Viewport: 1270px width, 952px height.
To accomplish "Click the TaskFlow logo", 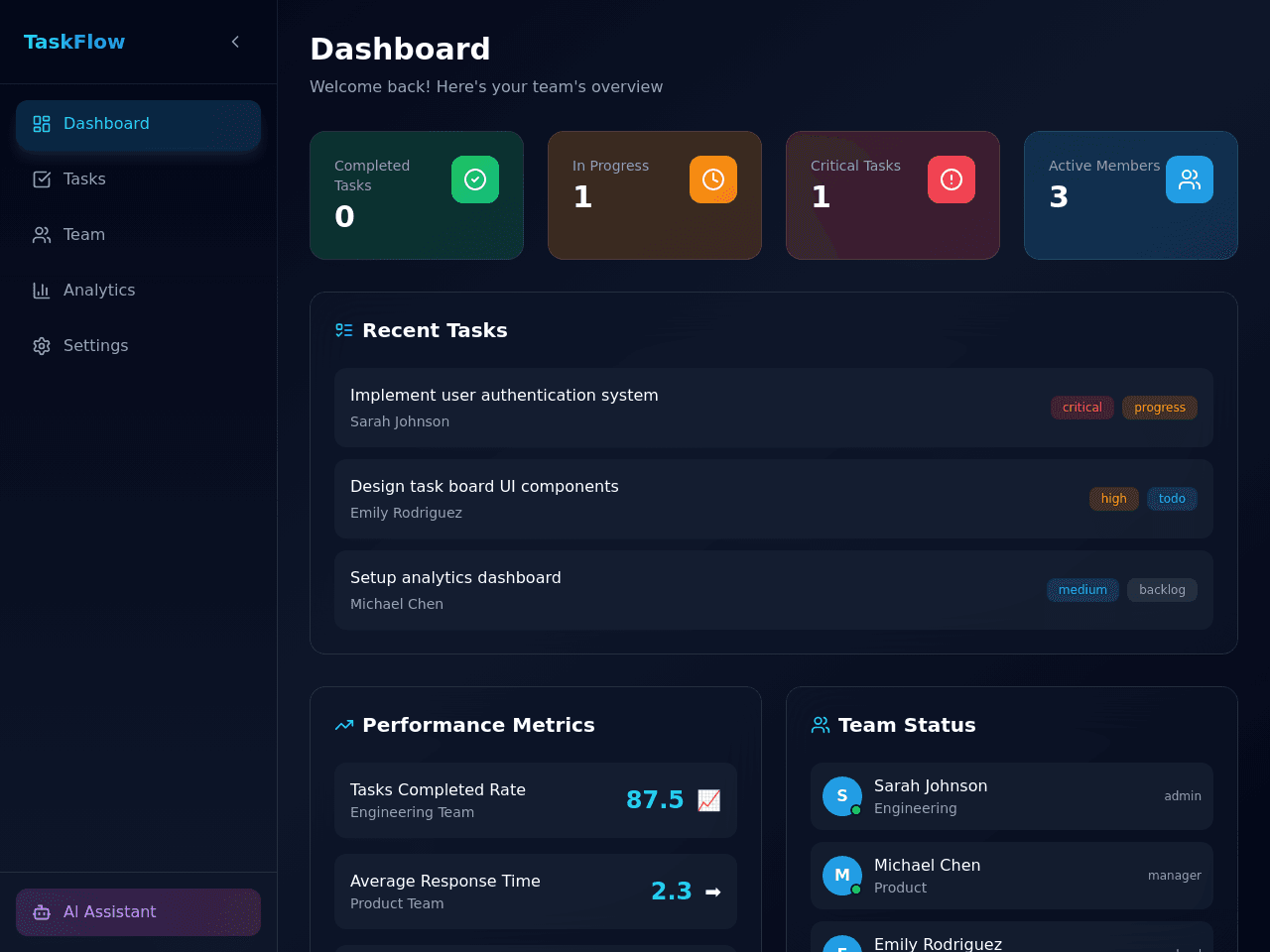I will click(x=74, y=42).
